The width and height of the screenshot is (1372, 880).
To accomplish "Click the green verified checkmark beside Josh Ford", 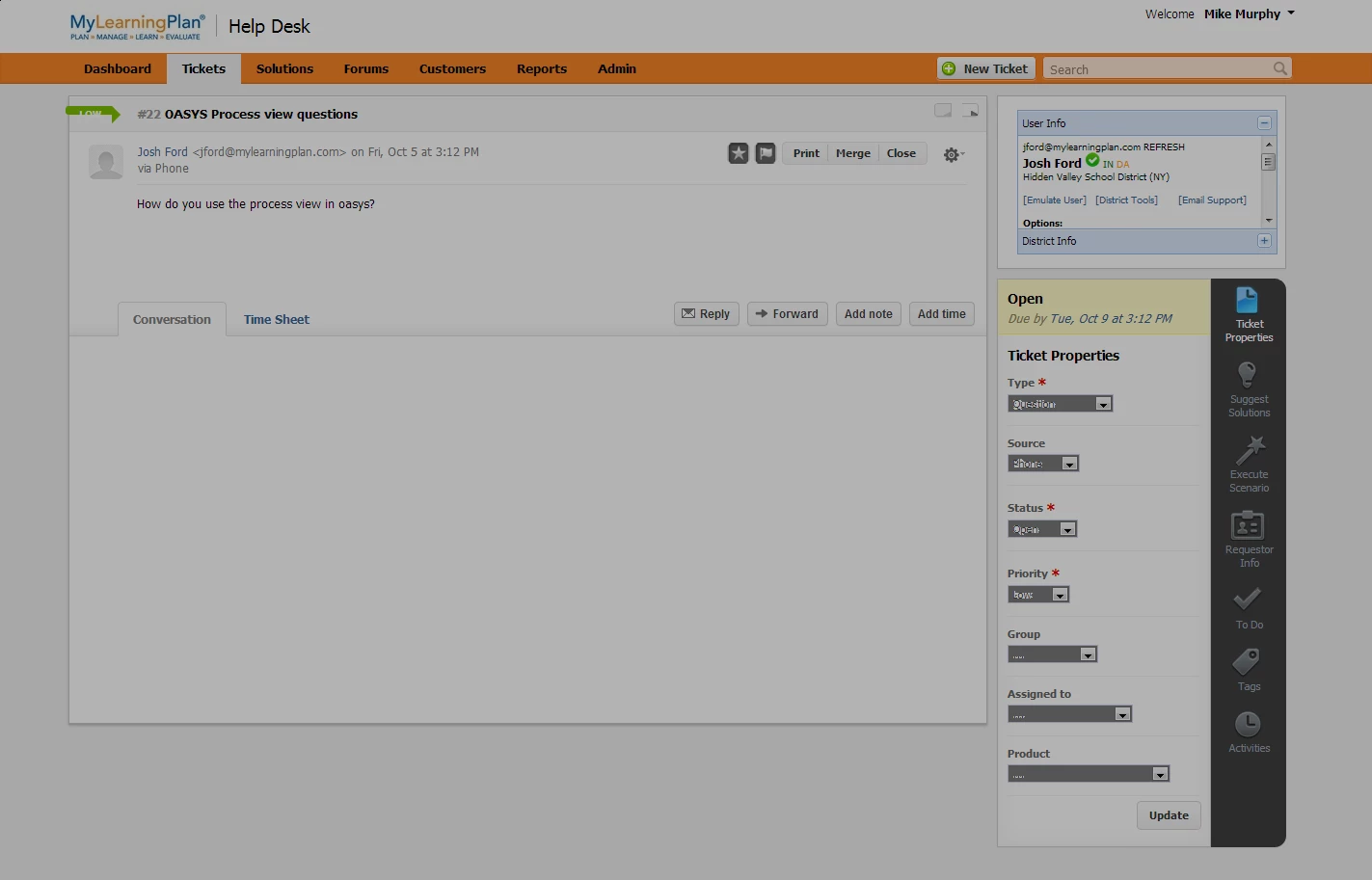I will point(1092,161).
